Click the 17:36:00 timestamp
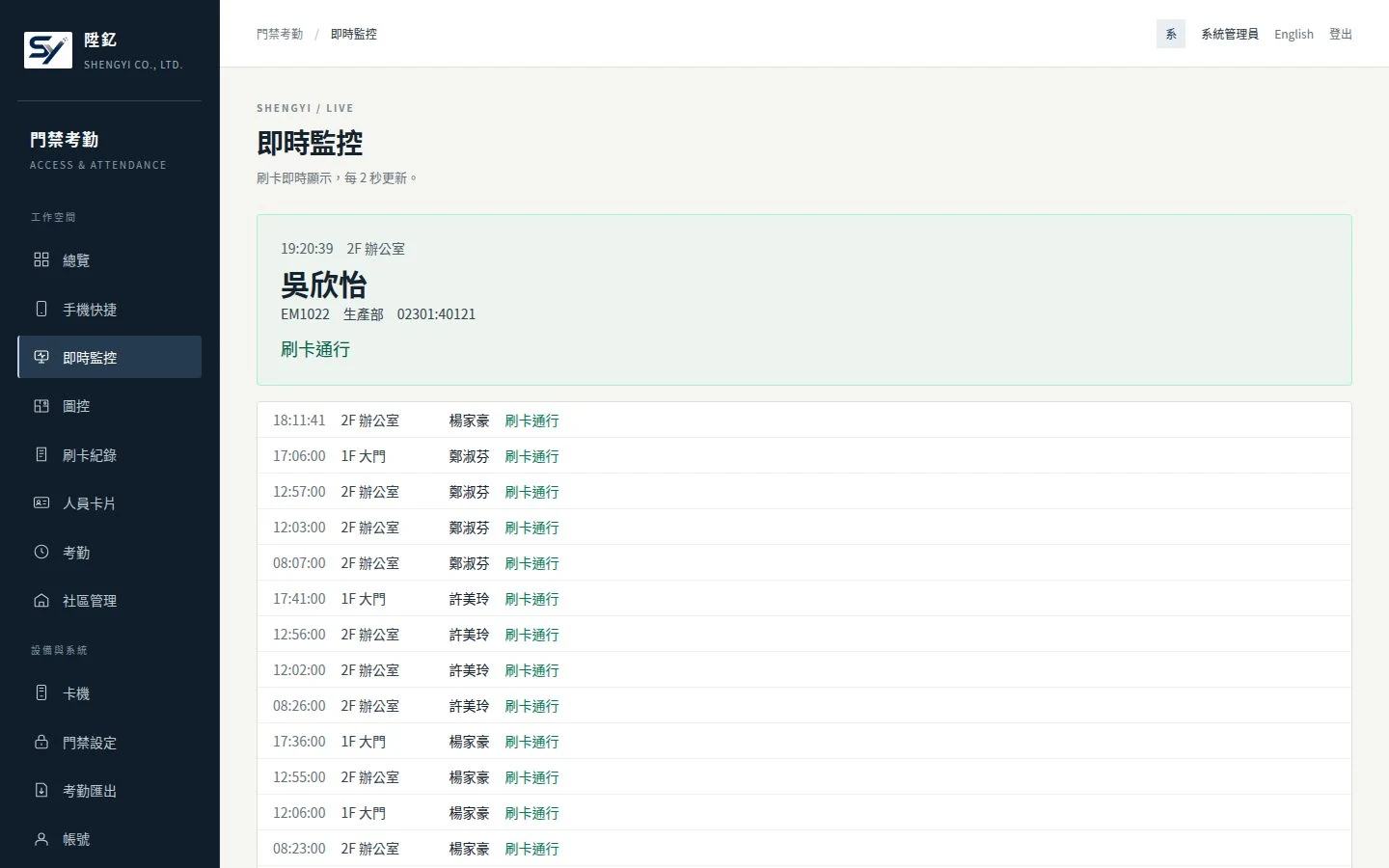This screenshot has height=868, width=1389. point(299,742)
